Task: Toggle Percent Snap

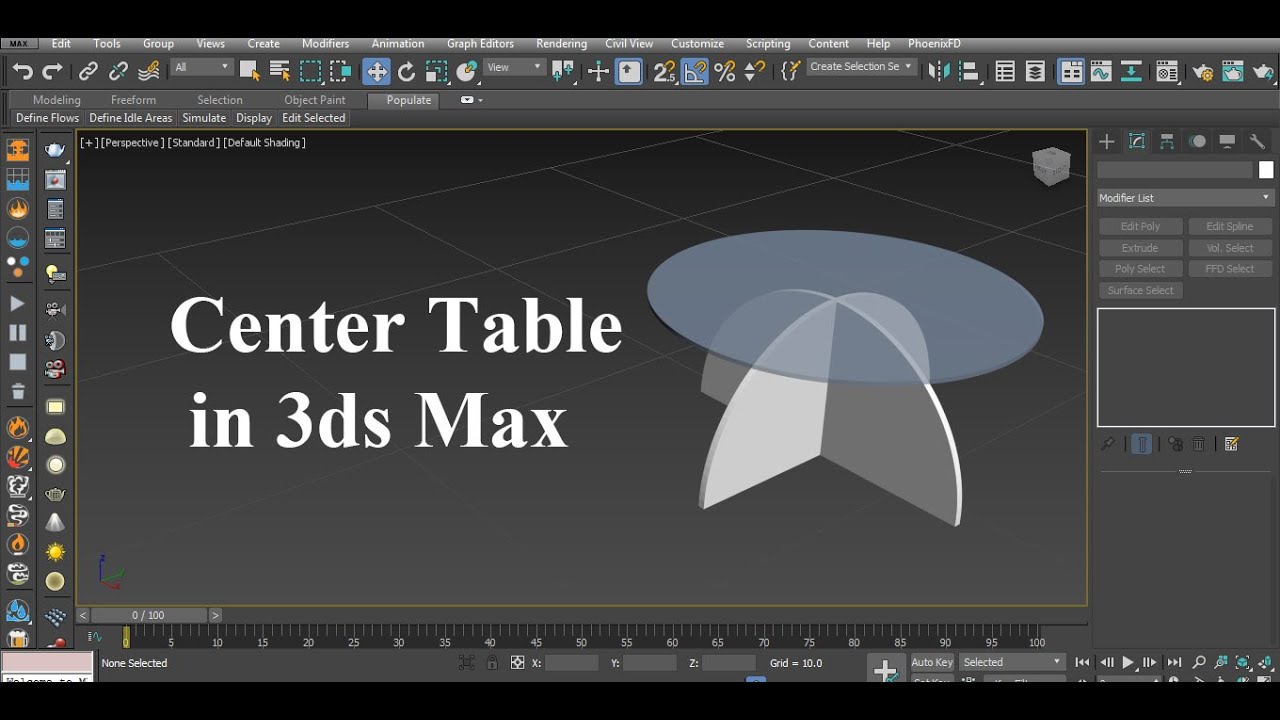Action: pyautogui.click(x=725, y=71)
